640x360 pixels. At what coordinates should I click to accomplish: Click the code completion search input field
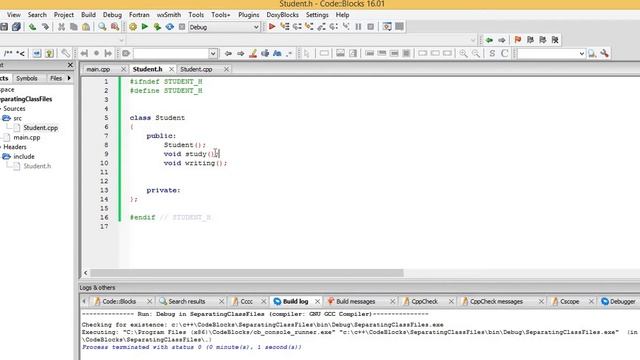click(171, 53)
